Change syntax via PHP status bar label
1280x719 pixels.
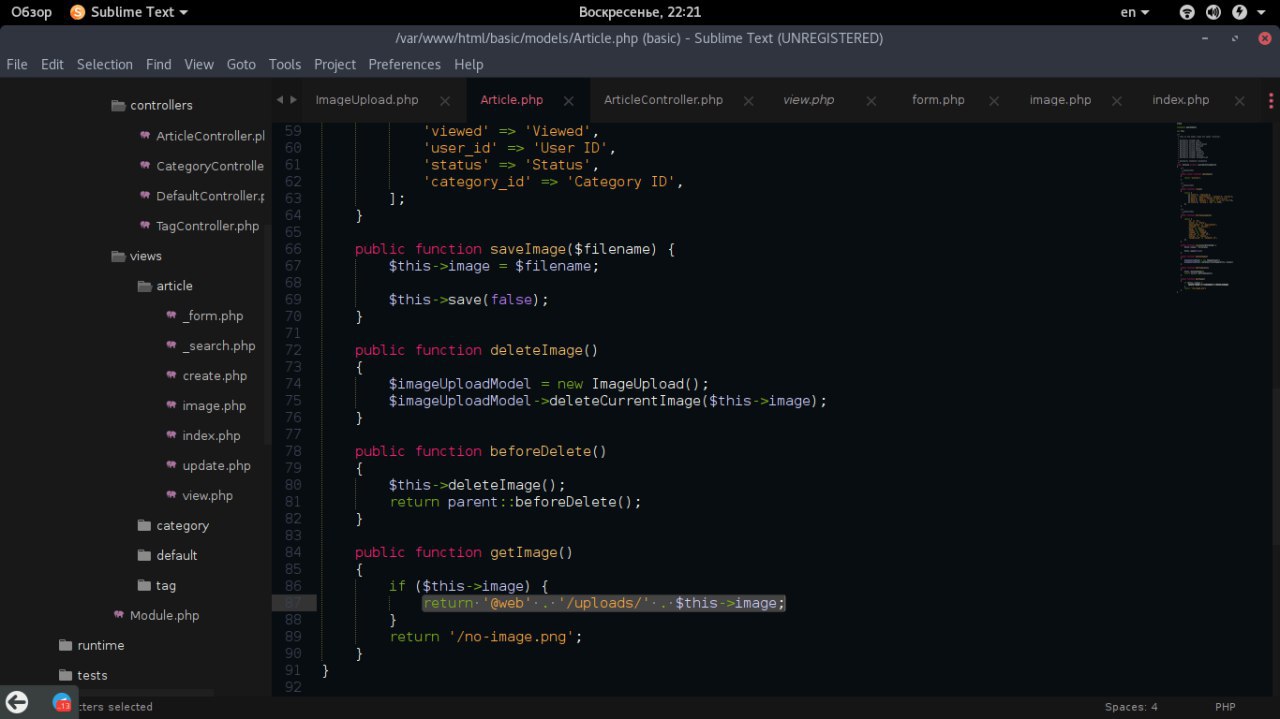click(1225, 707)
